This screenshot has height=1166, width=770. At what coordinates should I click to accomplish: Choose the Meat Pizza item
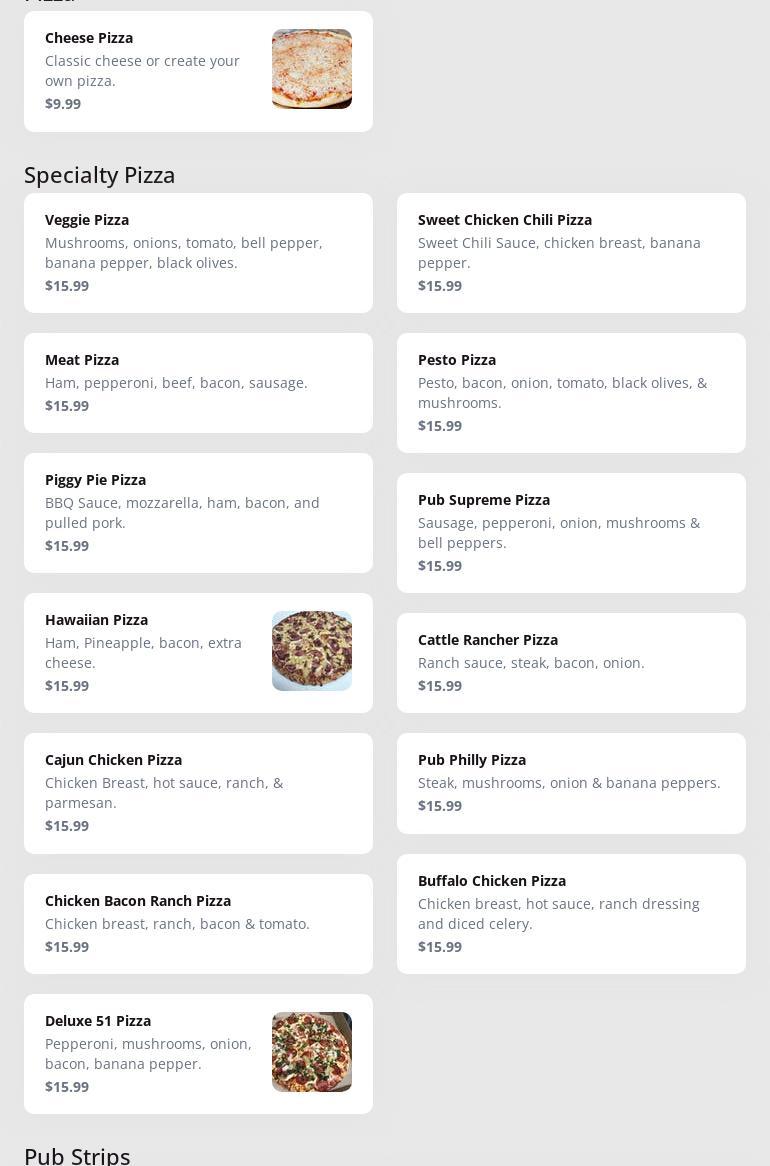pos(198,382)
